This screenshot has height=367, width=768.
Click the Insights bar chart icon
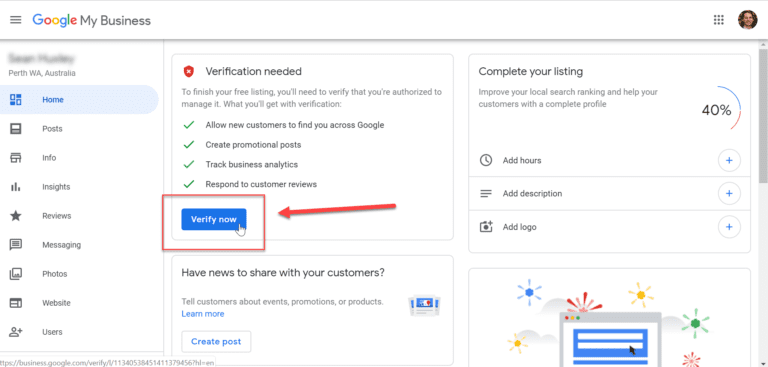pyautogui.click(x=16, y=187)
